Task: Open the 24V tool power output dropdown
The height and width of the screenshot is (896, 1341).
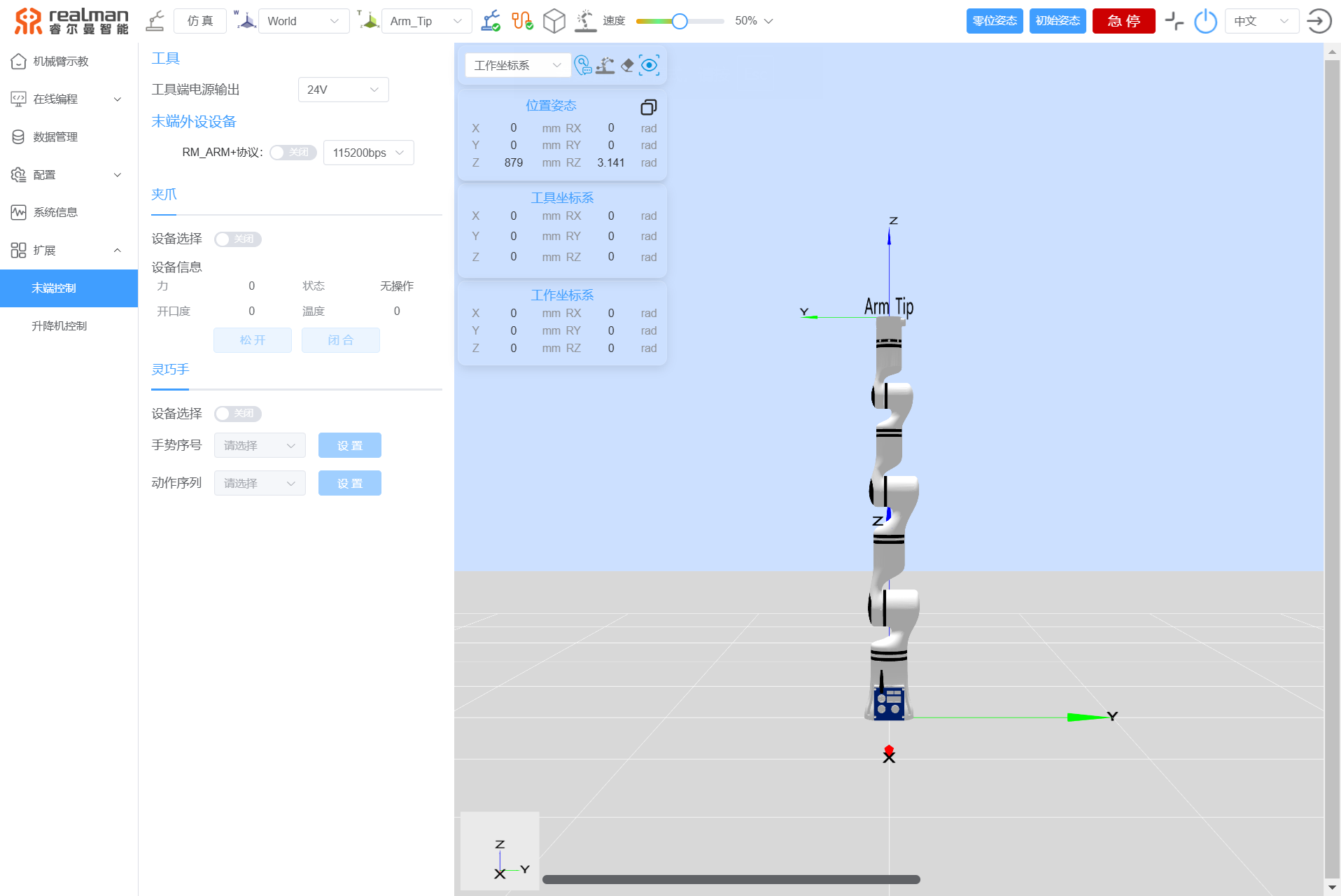Action: click(343, 90)
